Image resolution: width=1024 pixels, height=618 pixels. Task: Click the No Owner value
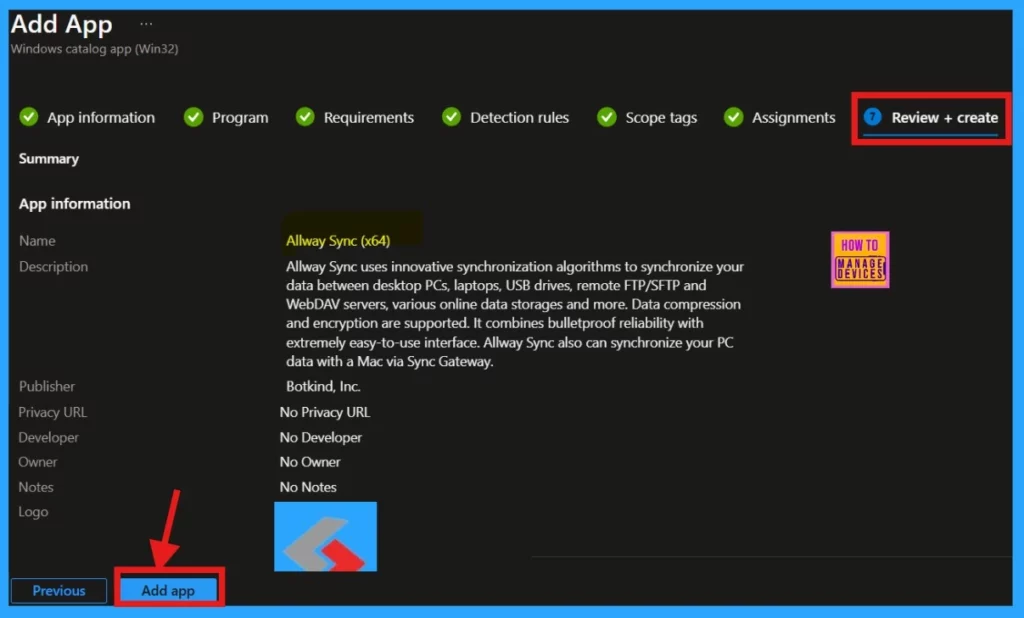(310, 462)
